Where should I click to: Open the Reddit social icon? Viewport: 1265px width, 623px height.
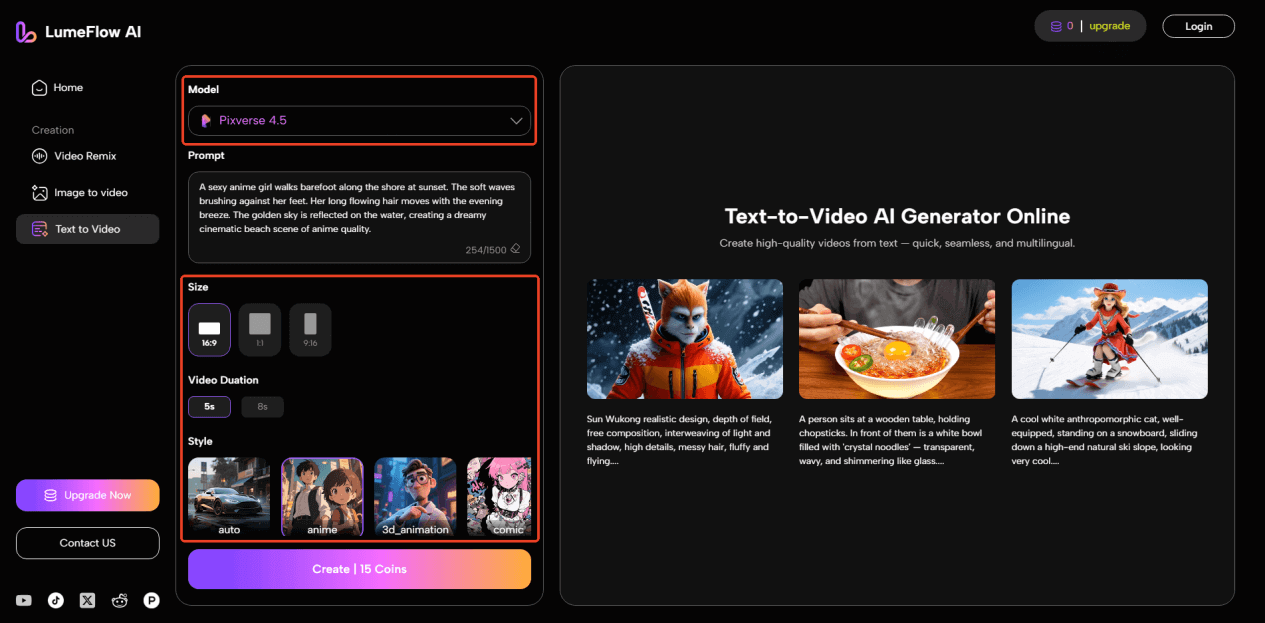click(120, 600)
